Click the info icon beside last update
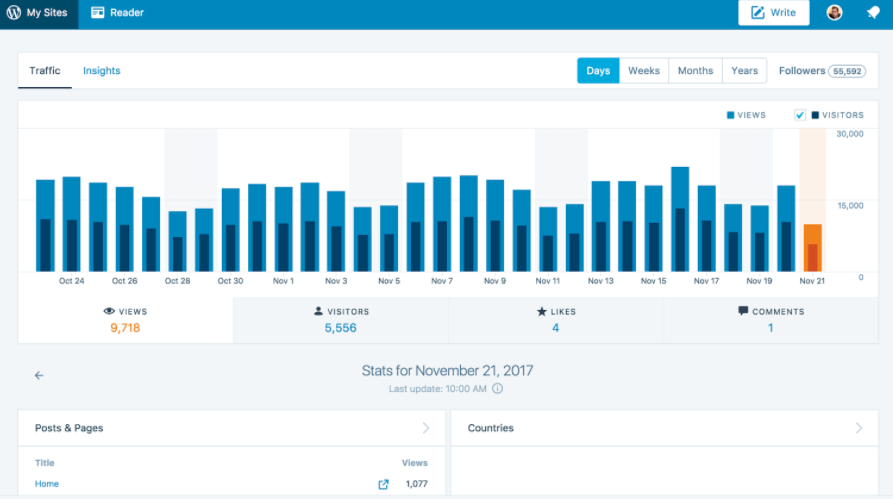893x499 pixels. (x=498, y=388)
